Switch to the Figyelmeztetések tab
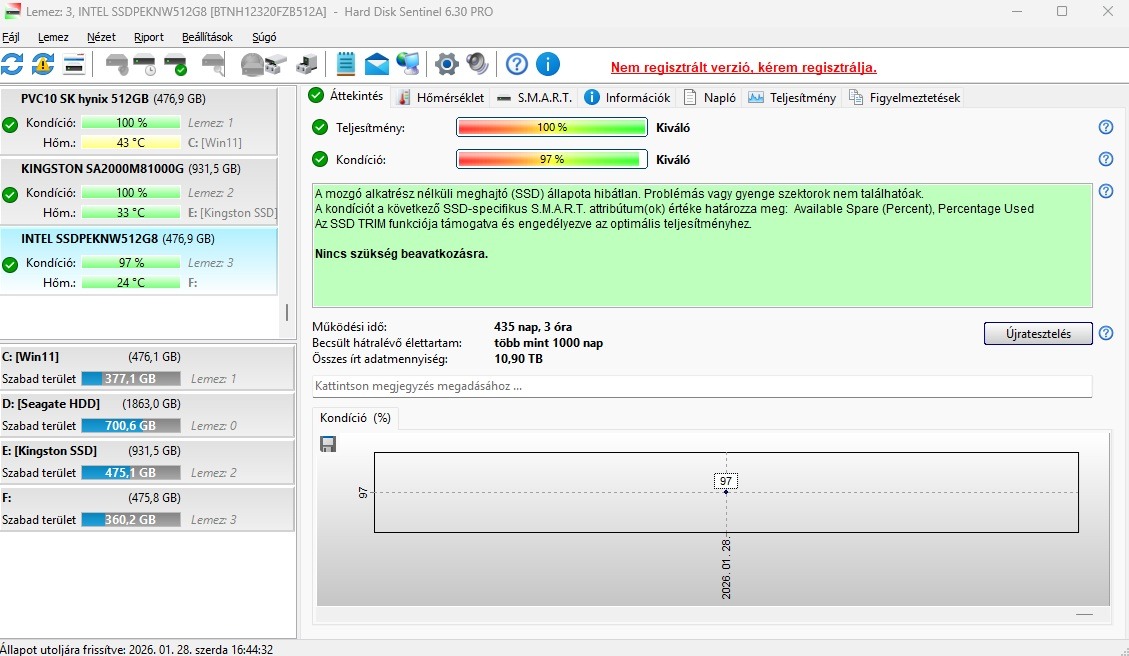Image resolution: width=1129 pixels, height=656 pixels. pyautogui.click(x=904, y=97)
